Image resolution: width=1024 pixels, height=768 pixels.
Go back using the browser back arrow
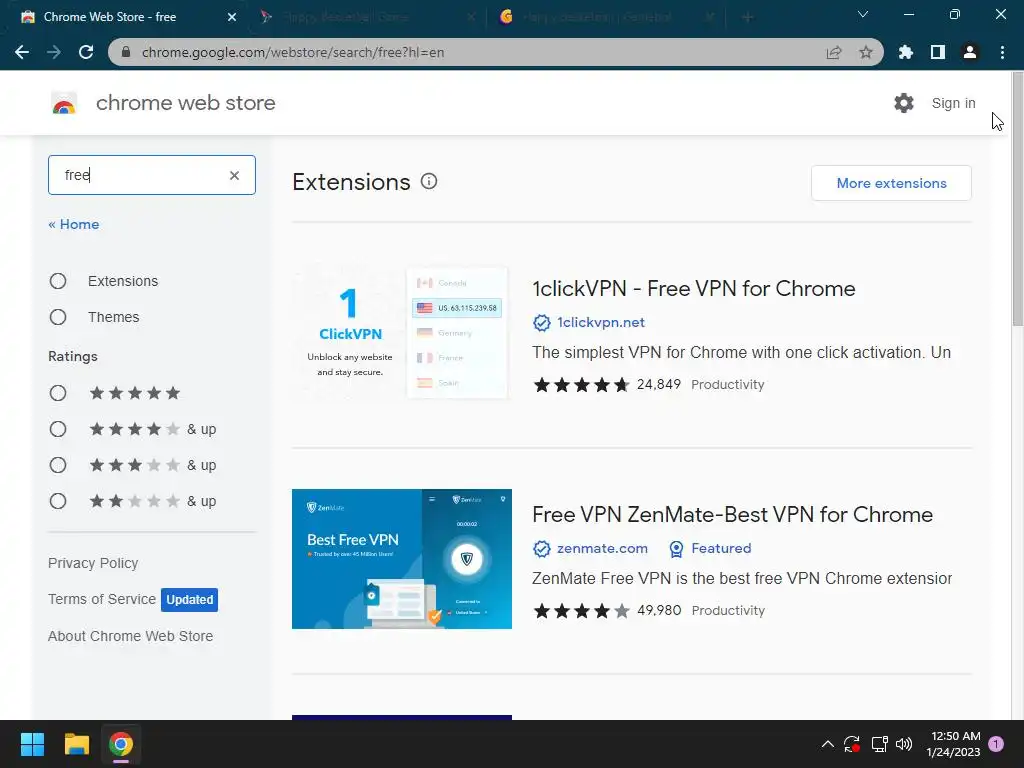[22, 52]
